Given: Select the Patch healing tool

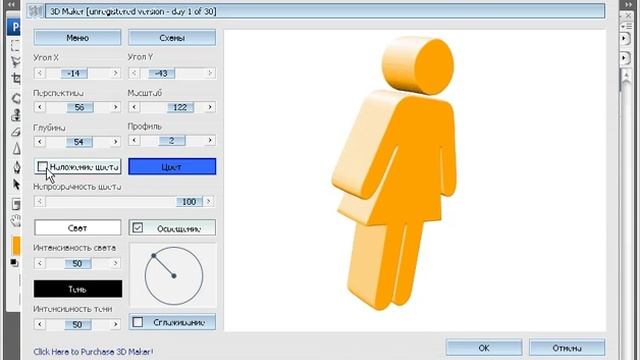Looking at the screenshot, I should [x=16, y=98].
